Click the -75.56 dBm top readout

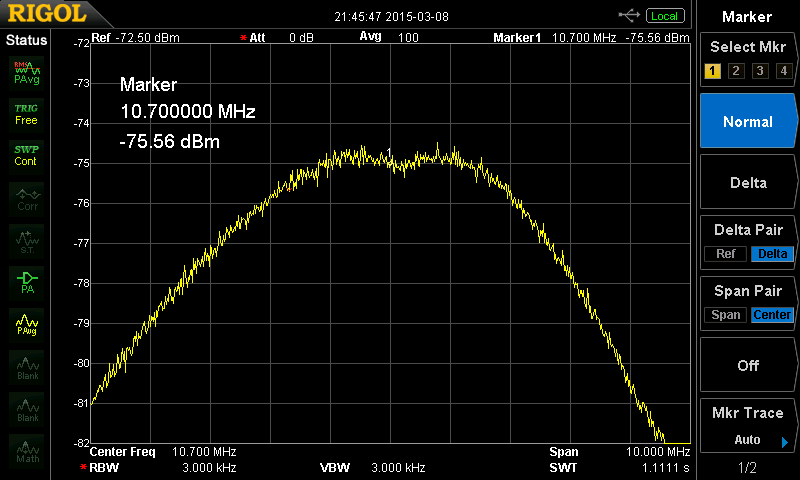coord(657,38)
